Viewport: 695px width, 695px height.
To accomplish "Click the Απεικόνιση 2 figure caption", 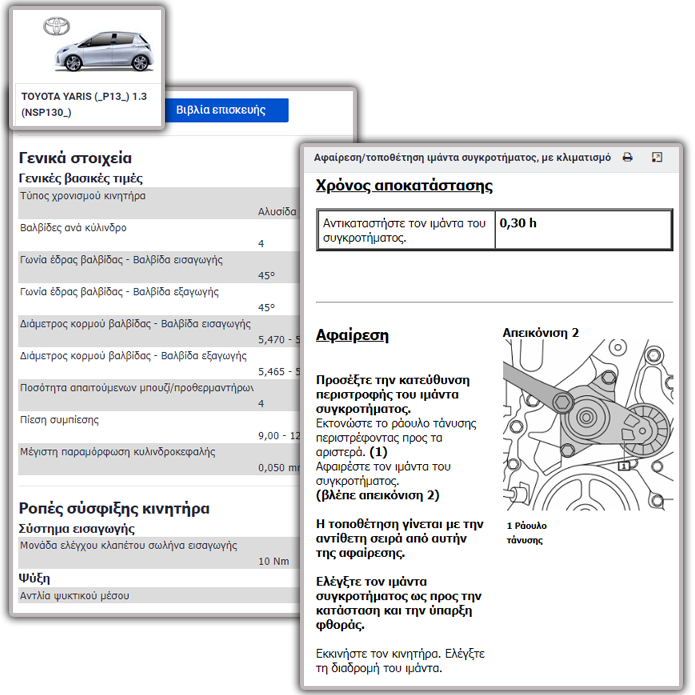I will point(540,332).
